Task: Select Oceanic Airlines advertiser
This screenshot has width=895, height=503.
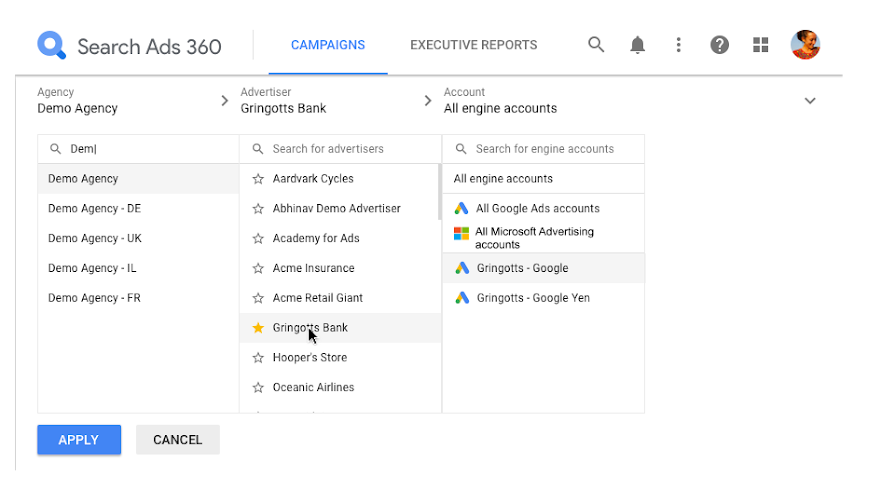Action: pos(313,387)
